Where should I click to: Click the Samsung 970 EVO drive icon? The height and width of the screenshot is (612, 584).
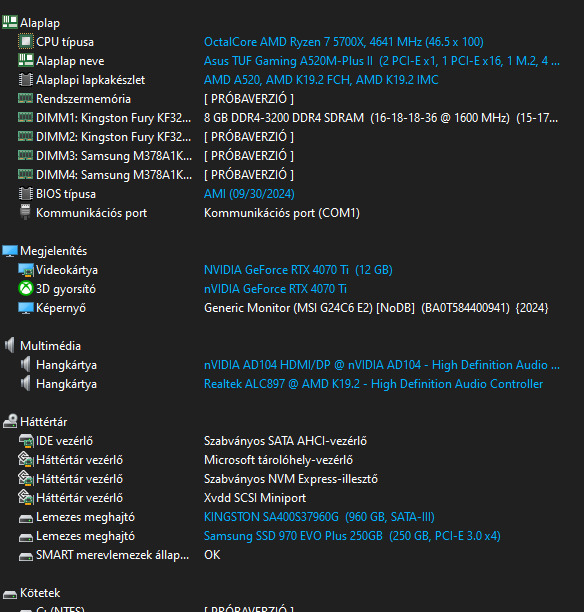(26, 537)
